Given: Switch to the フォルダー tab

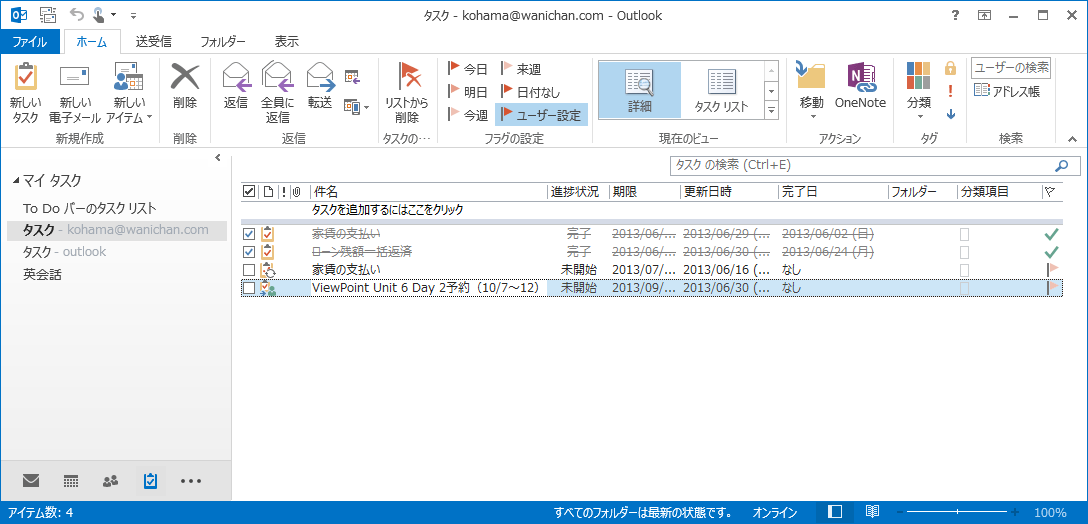Looking at the screenshot, I should click(223, 42).
